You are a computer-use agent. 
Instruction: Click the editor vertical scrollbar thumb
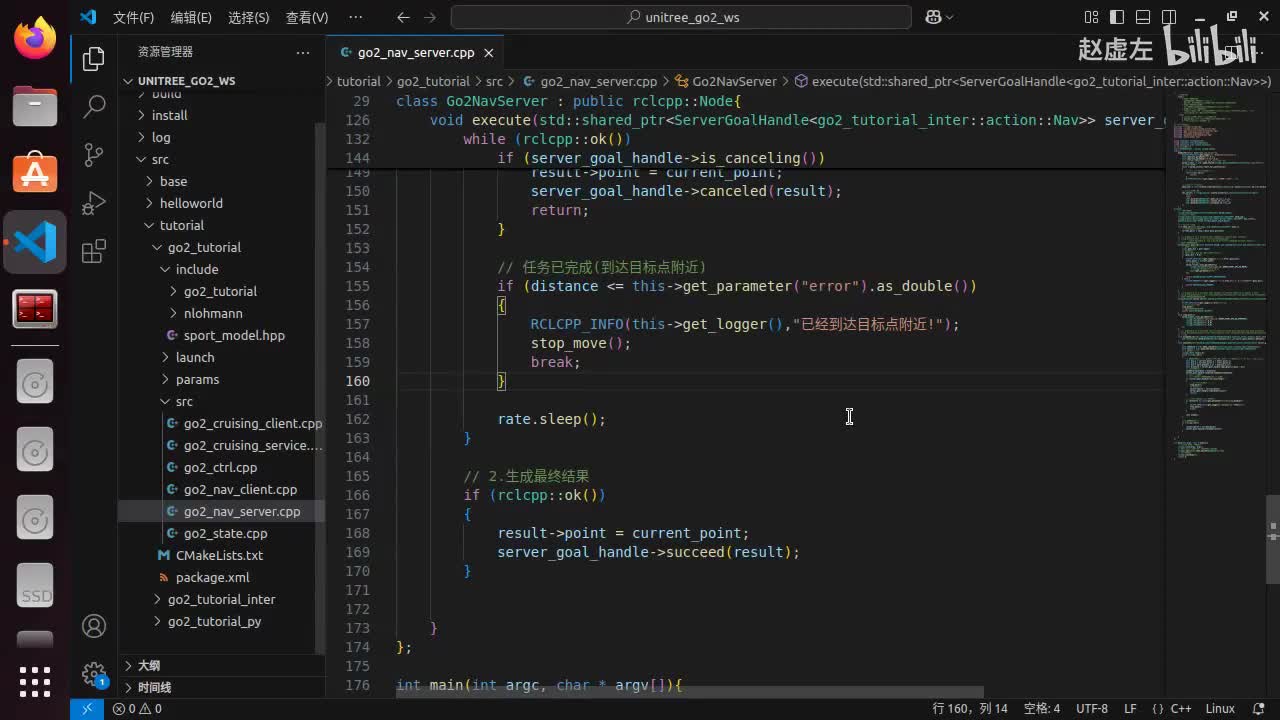point(1272,539)
